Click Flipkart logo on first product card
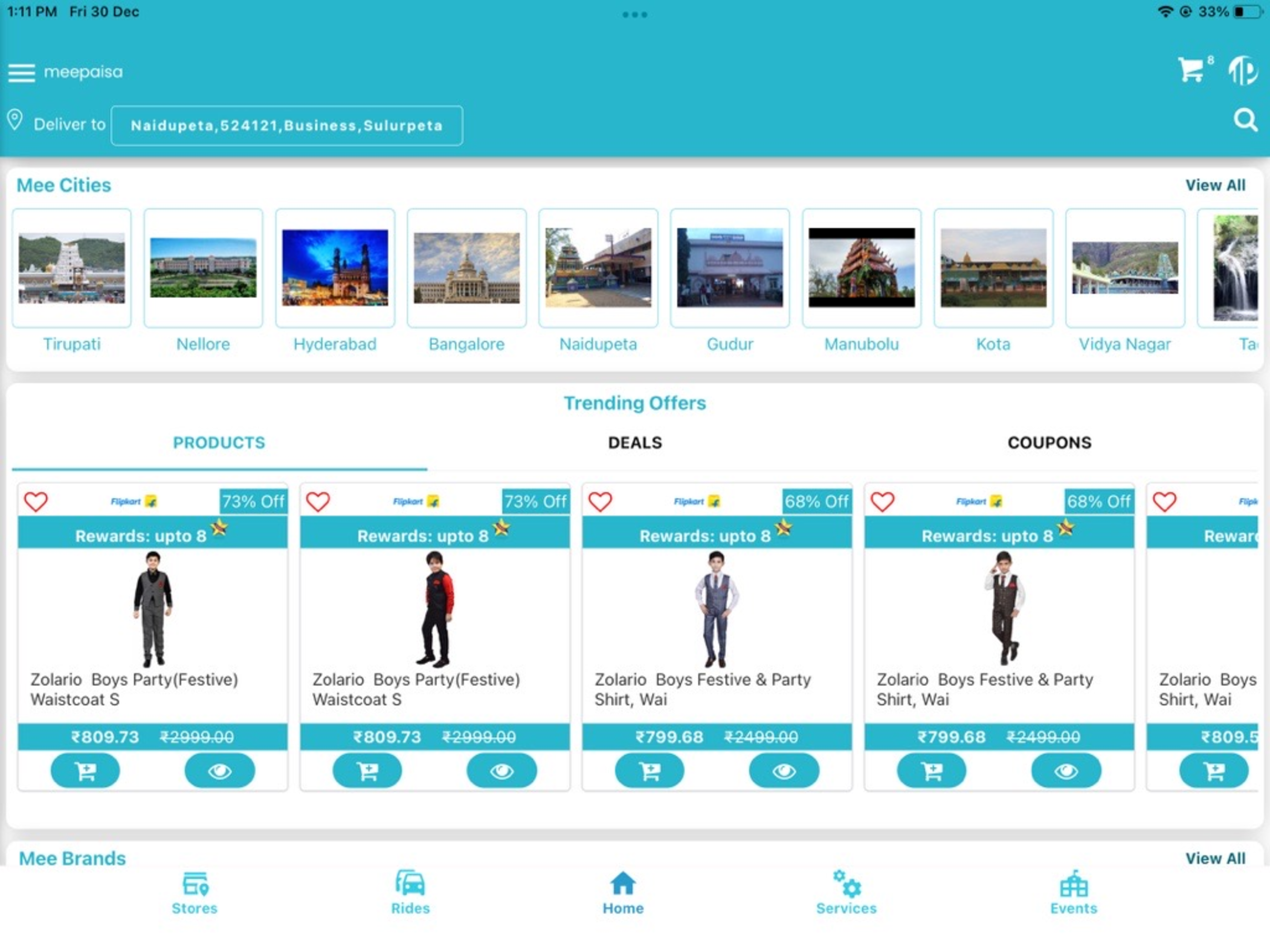The image size is (1270, 952). coord(134,501)
